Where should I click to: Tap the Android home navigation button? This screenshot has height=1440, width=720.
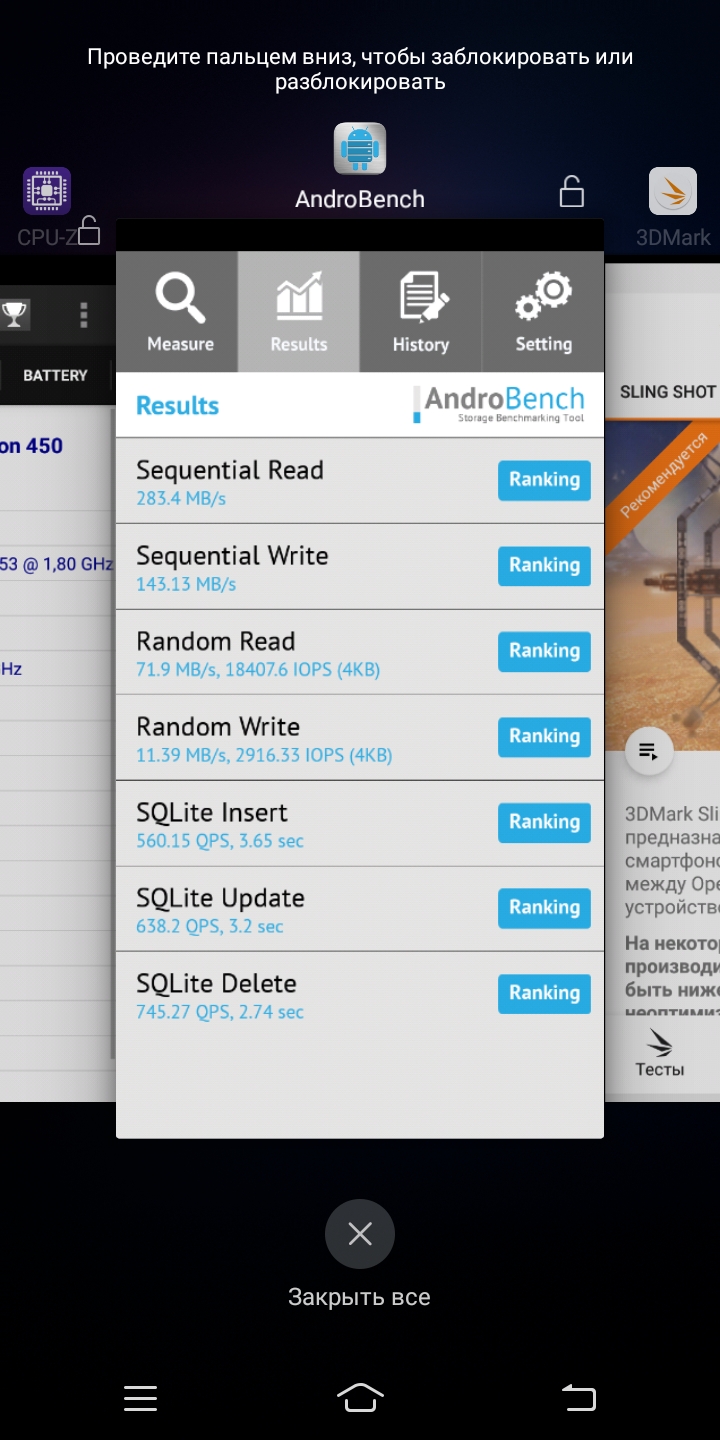coord(360,1397)
